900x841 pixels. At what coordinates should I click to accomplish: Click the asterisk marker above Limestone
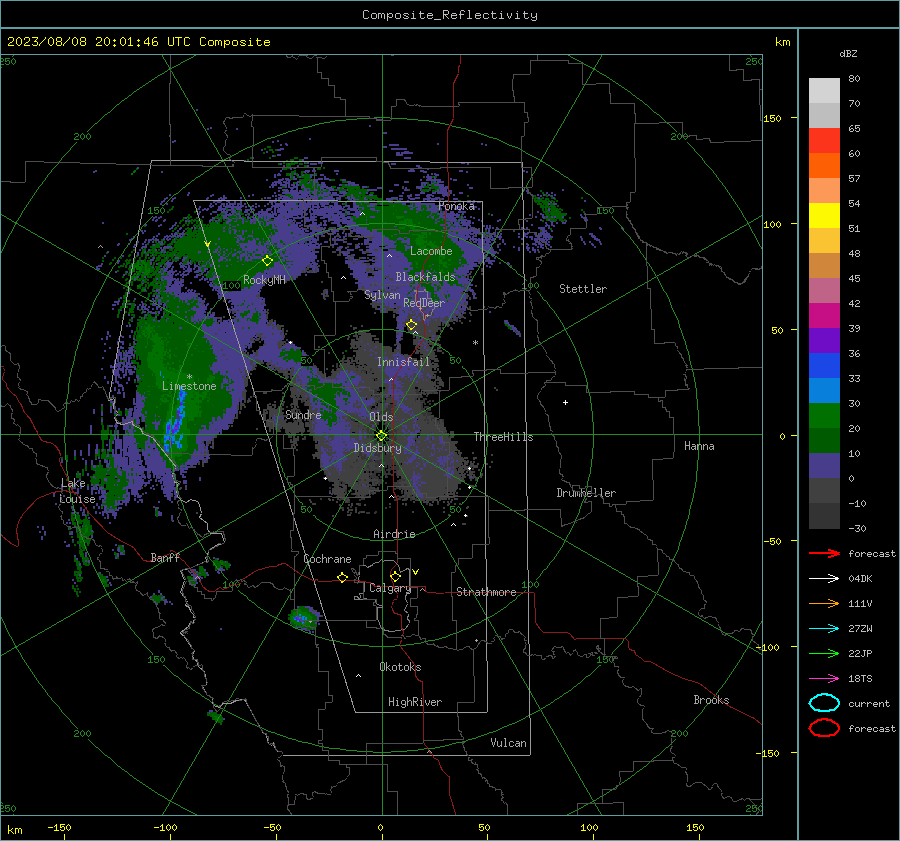189,377
